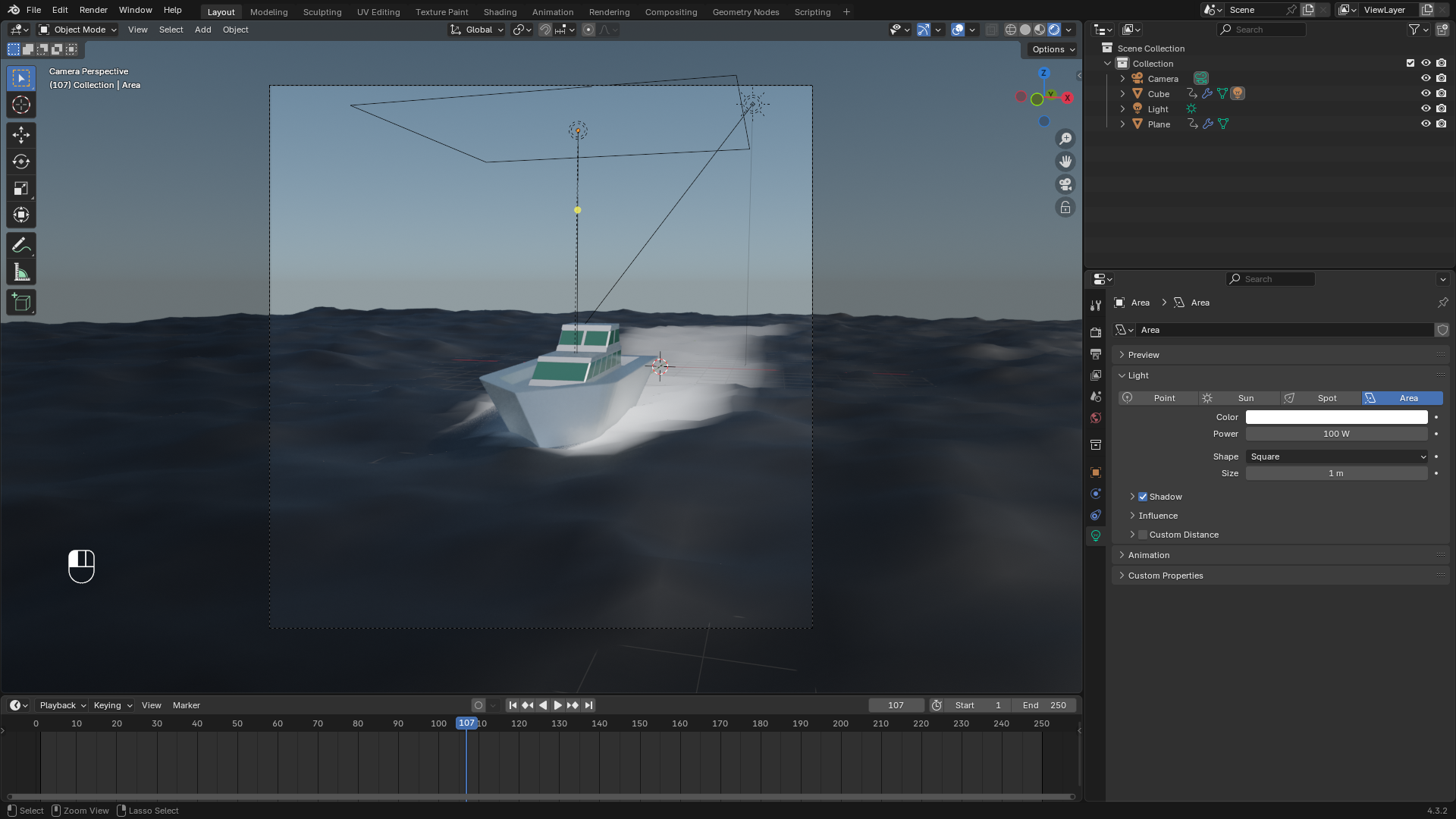Viewport: 1456px width, 819px height.
Task: Open the Render menu
Action: click(93, 10)
